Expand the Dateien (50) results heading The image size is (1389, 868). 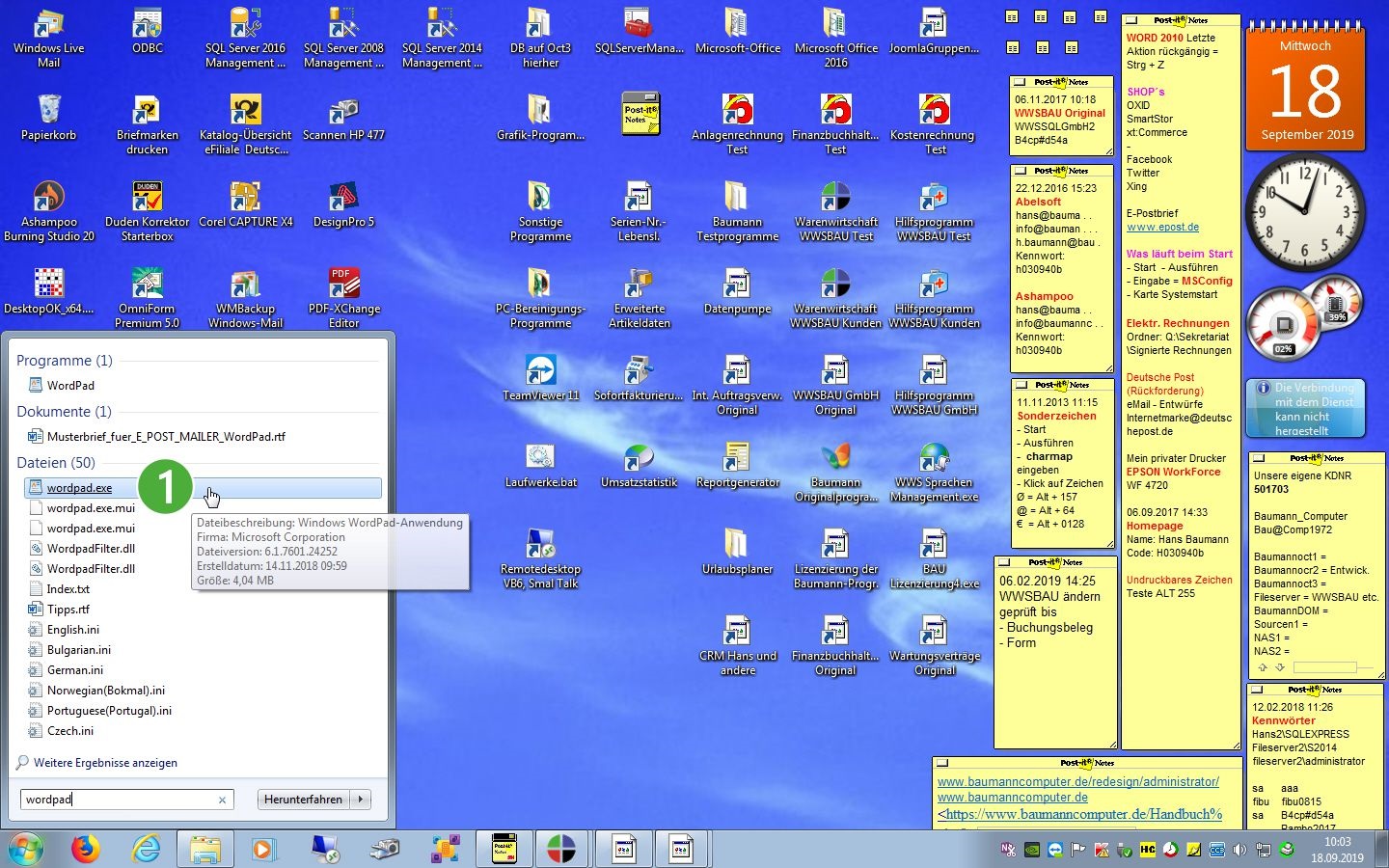pyautogui.click(x=56, y=463)
